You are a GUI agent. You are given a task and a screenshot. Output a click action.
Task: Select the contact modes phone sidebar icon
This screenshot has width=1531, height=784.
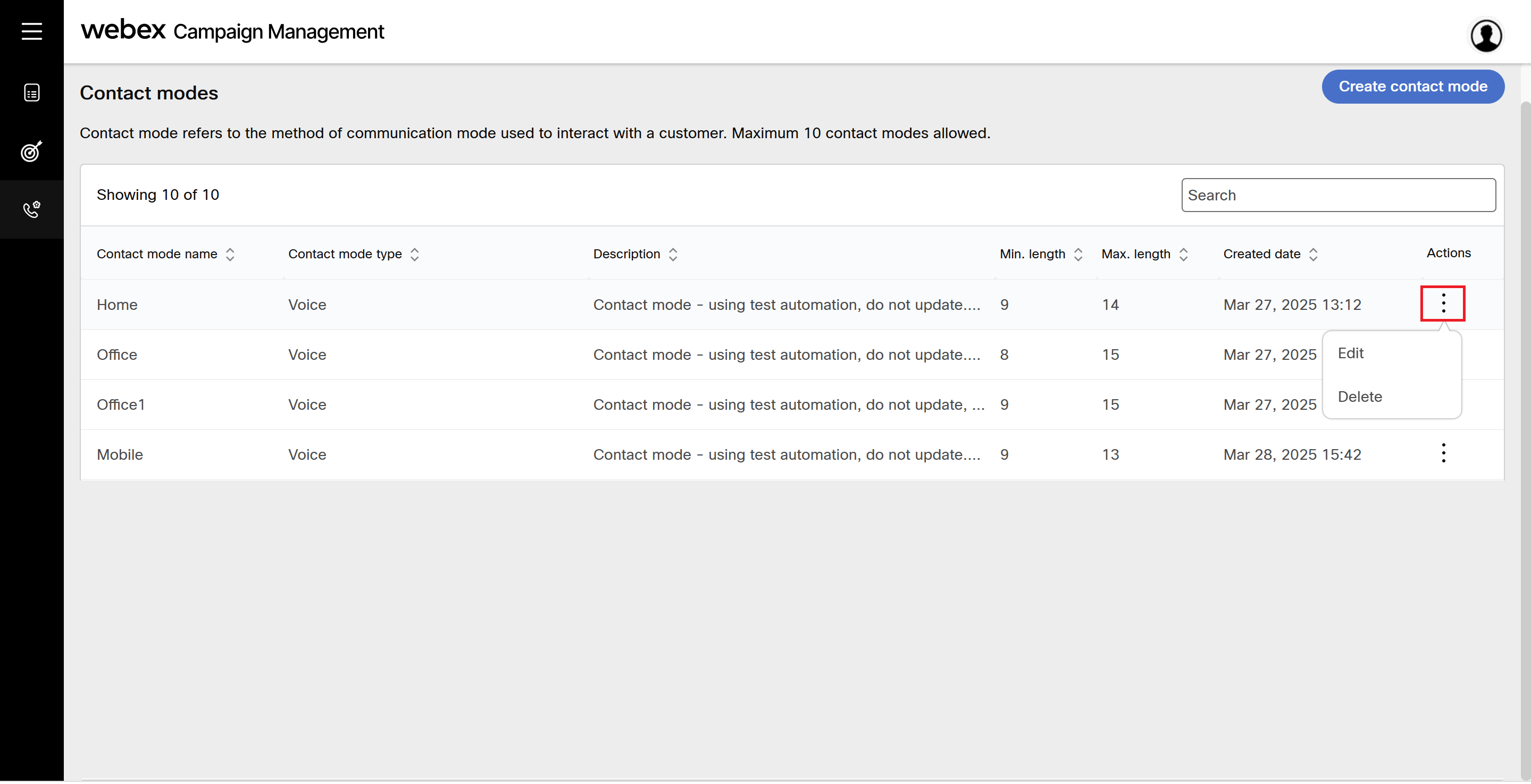click(31, 209)
